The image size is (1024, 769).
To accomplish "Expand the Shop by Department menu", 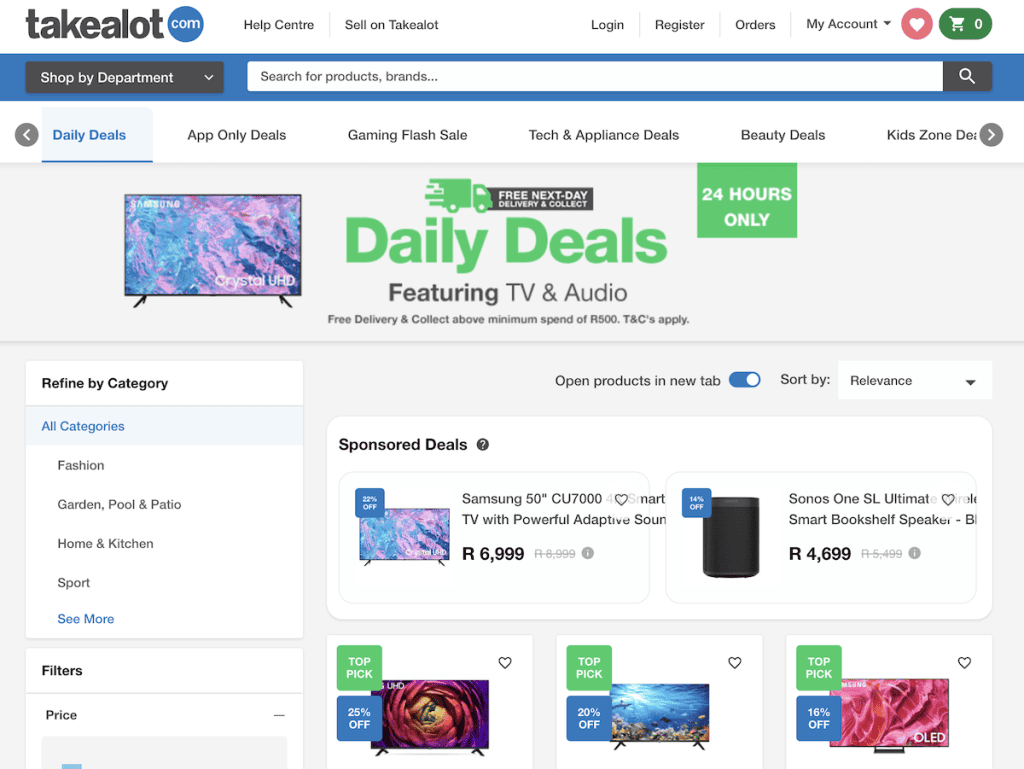I will (x=124, y=76).
